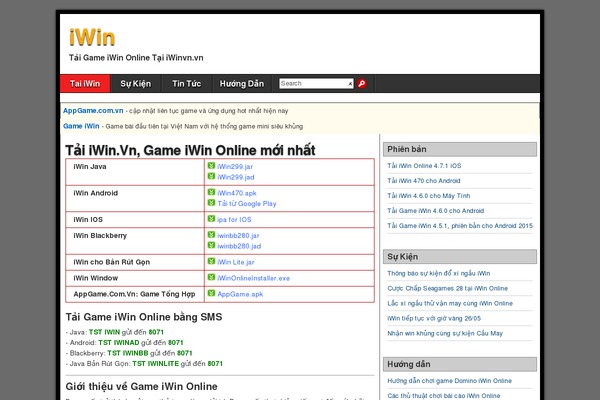Open Nhận win khủng sự kiện Cầu May link
This screenshot has height=400, width=600.
coord(445,333)
